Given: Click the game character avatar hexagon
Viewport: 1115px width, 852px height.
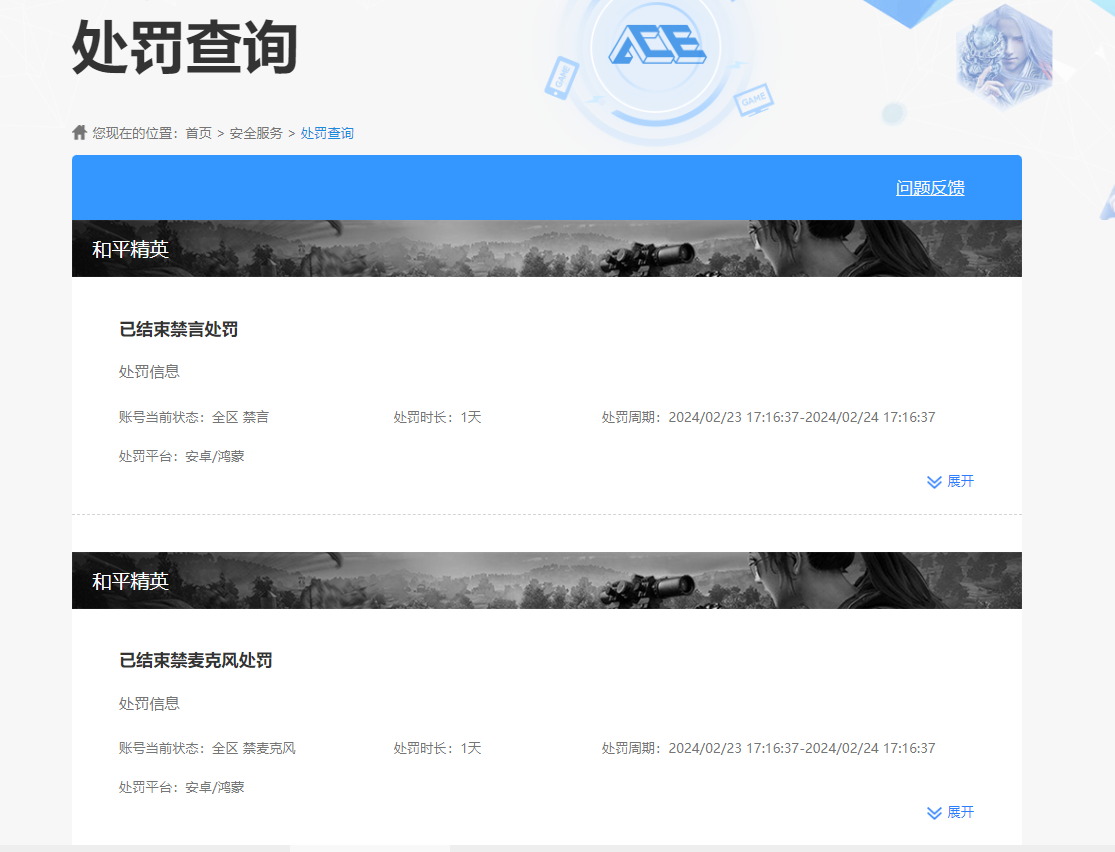Looking at the screenshot, I should click(x=1003, y=57).
